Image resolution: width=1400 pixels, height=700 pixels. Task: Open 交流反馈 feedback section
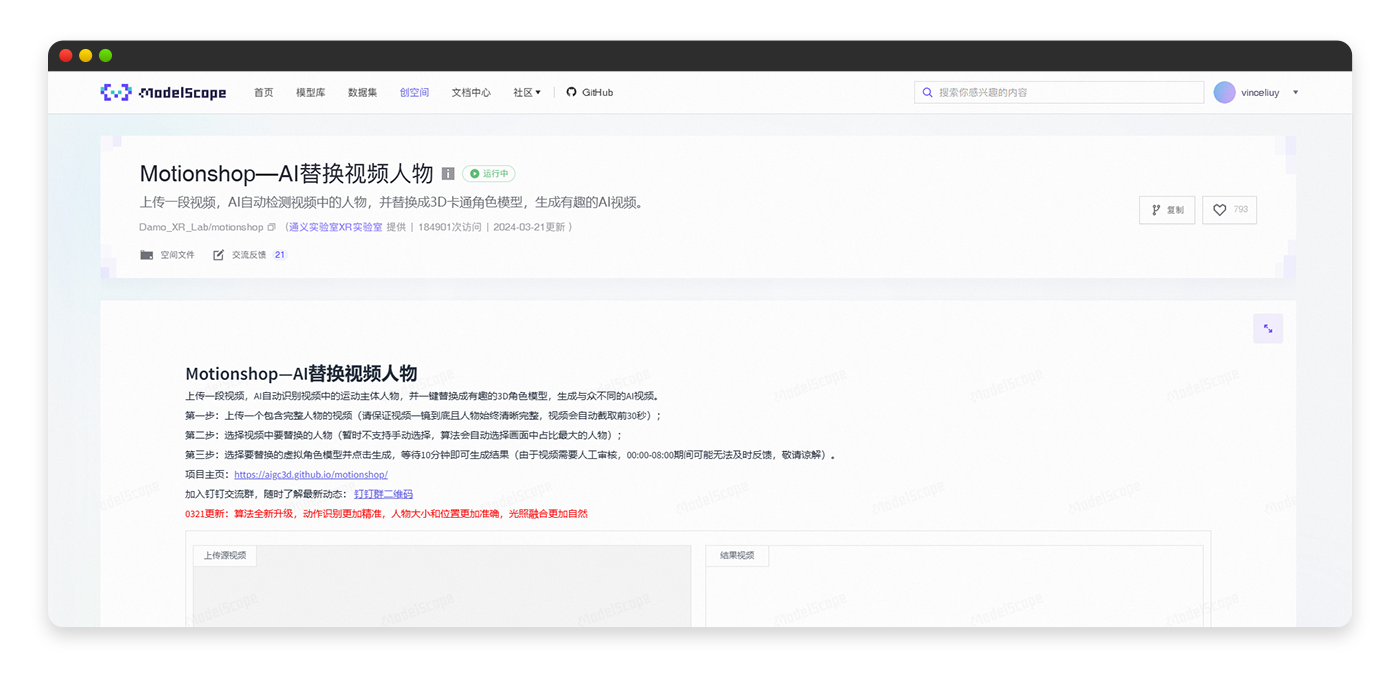pyautogui.click(x=248, y=255)
